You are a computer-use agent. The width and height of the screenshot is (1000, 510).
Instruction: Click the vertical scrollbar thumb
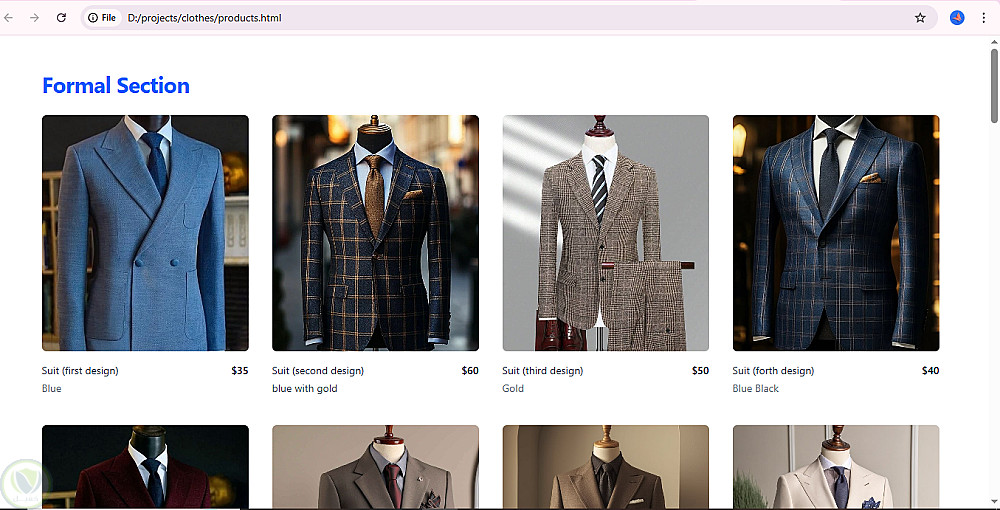[994, 85]
